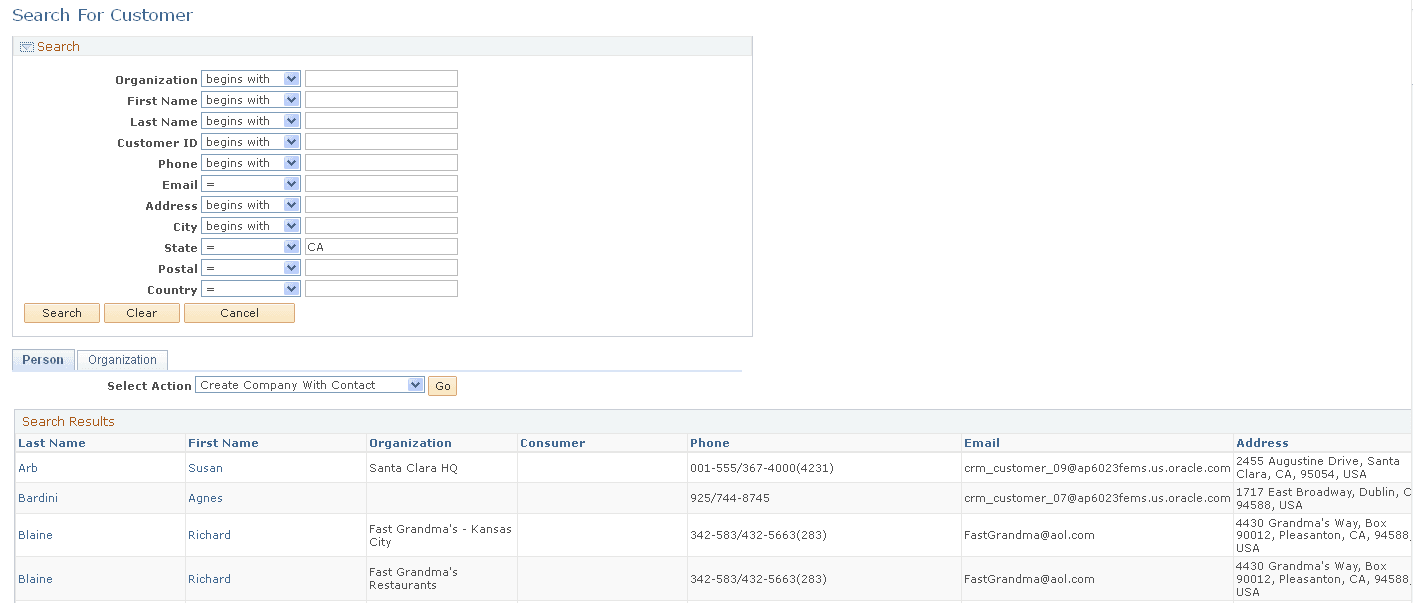This screenshot has width=1413, height=603.
Task: Click the Postal code input field
Action: pos(381,267)
